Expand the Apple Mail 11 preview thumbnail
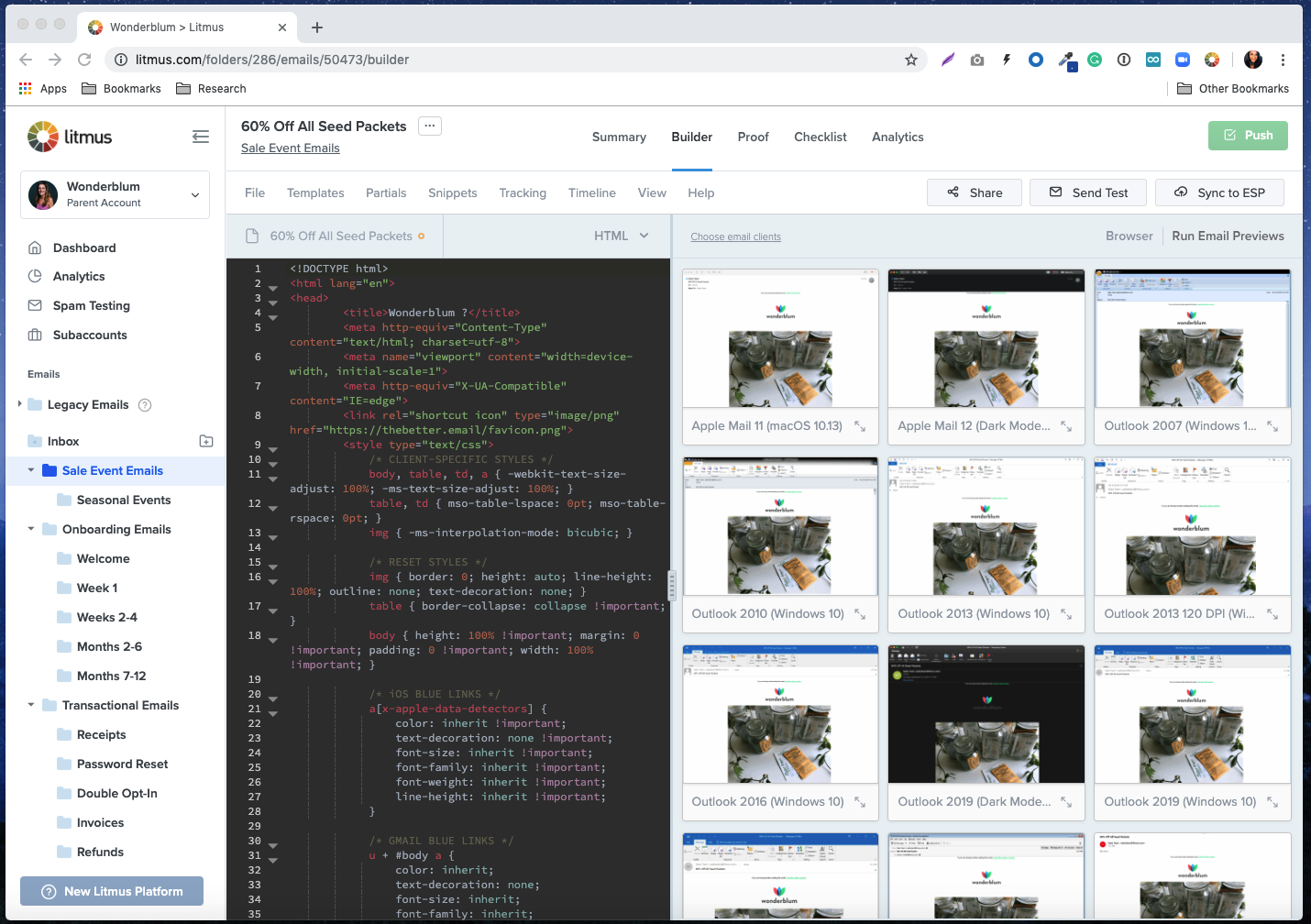 (860, 425)
